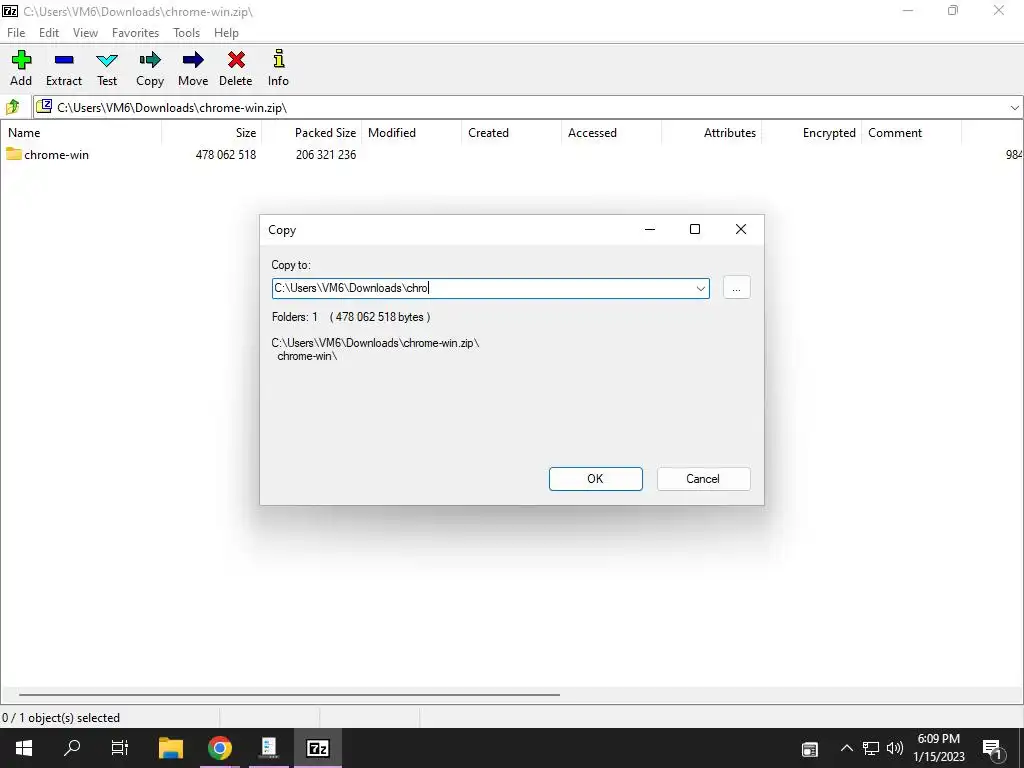This screenshot has width=1024, height=768.
Task: Open Task View in the taskbar
Action: tap(120, 748)
